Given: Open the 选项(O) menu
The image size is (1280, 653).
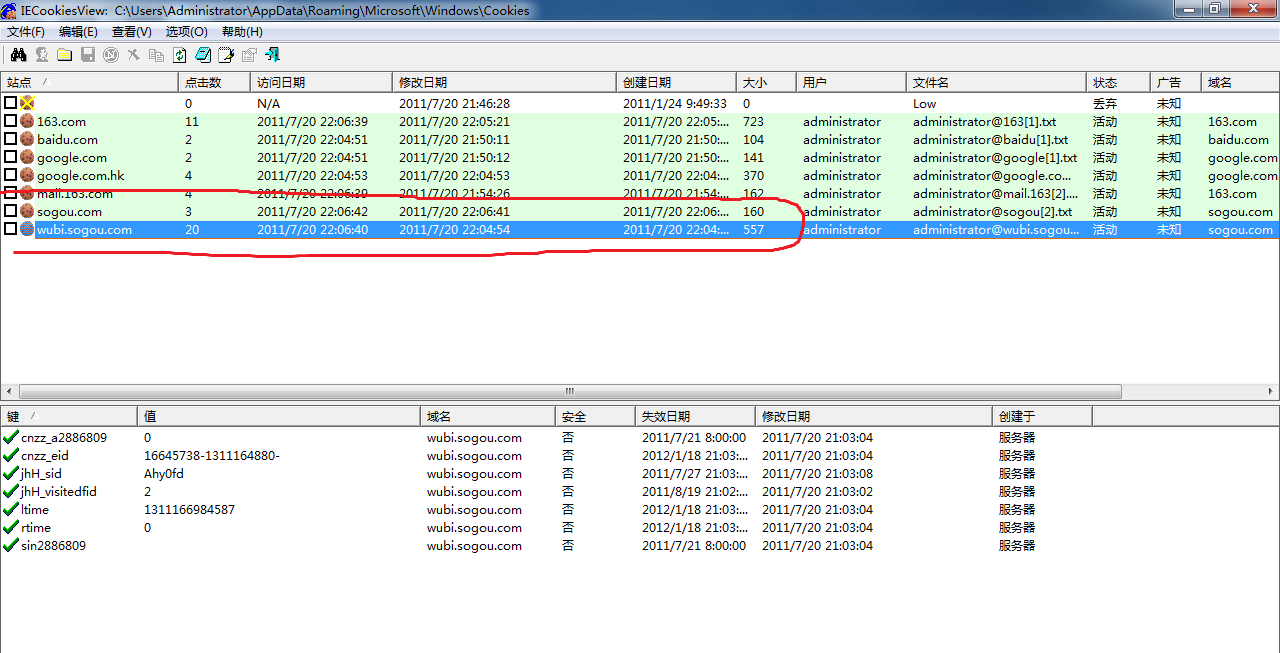Looking at the screenshot, I should click(186, 32).
